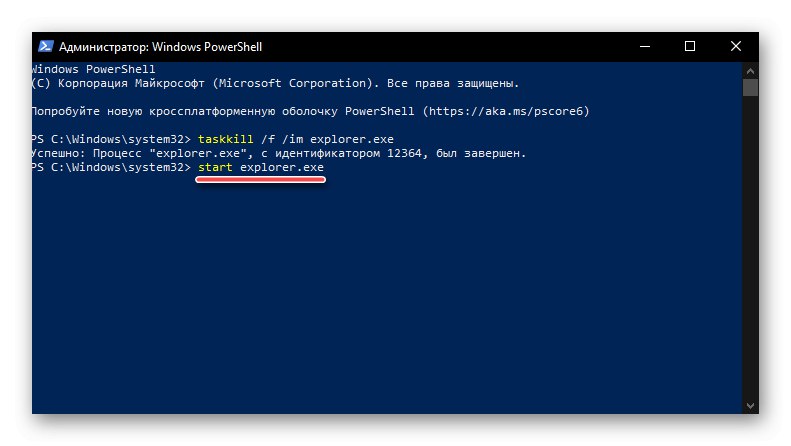Close the PowerShell window
791x446 pixels.
[x=735, y=46]
